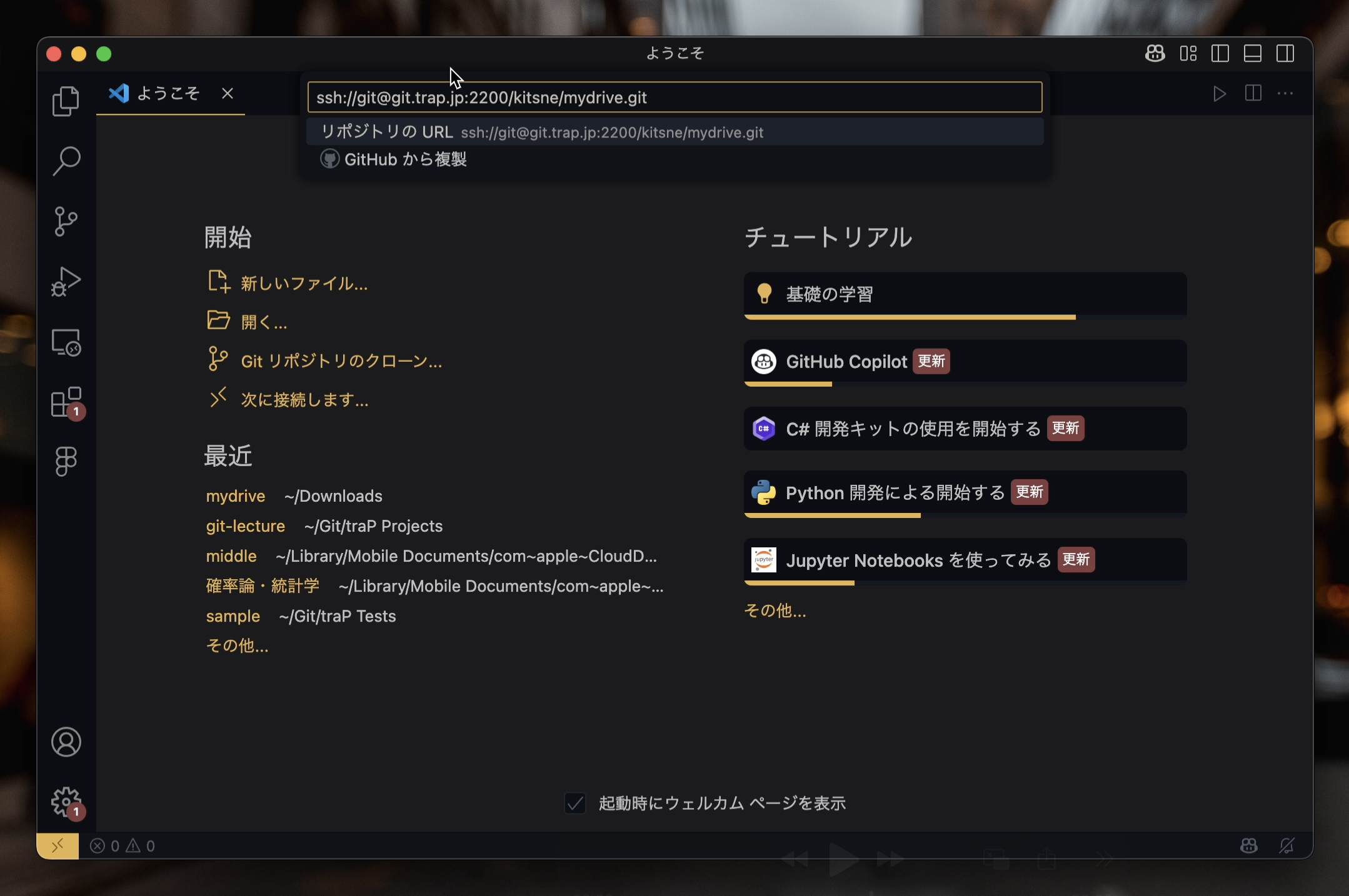This screenshot has height=896, width=1349.
Task: Click その他... under tutorials
Action: pos(775,610)
